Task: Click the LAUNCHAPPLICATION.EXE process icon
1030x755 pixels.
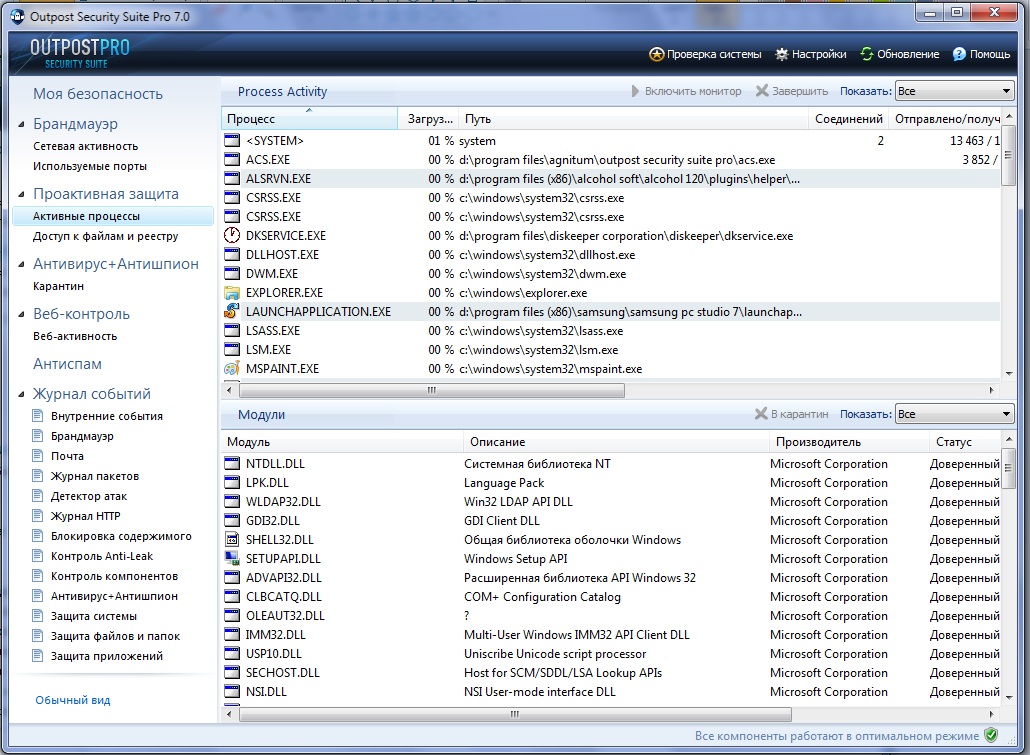Action: (x=232, y=311)
